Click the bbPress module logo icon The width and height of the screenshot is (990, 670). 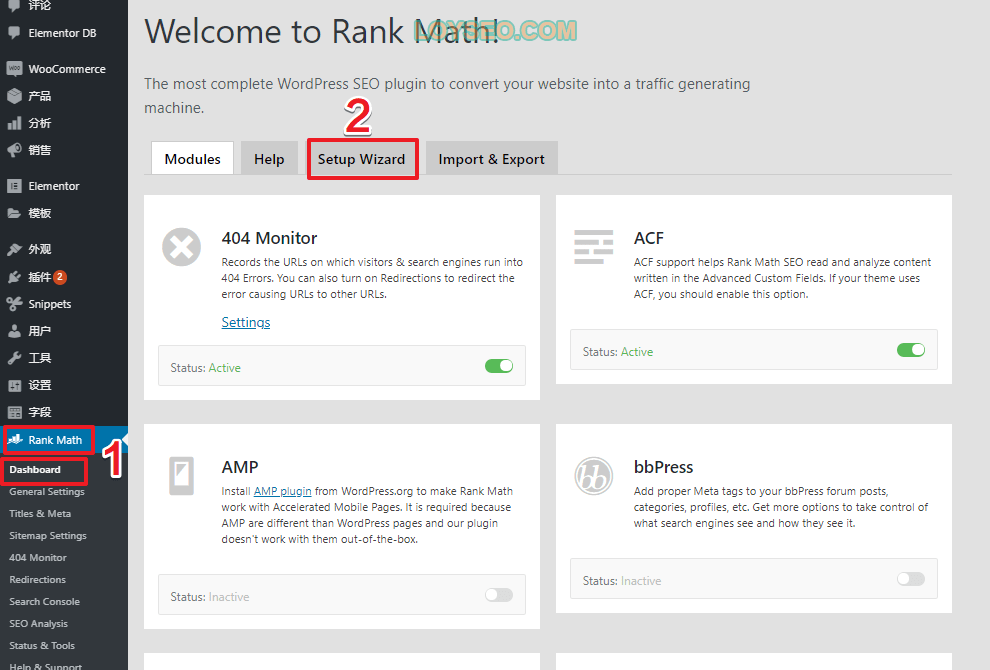click(594, 476)
